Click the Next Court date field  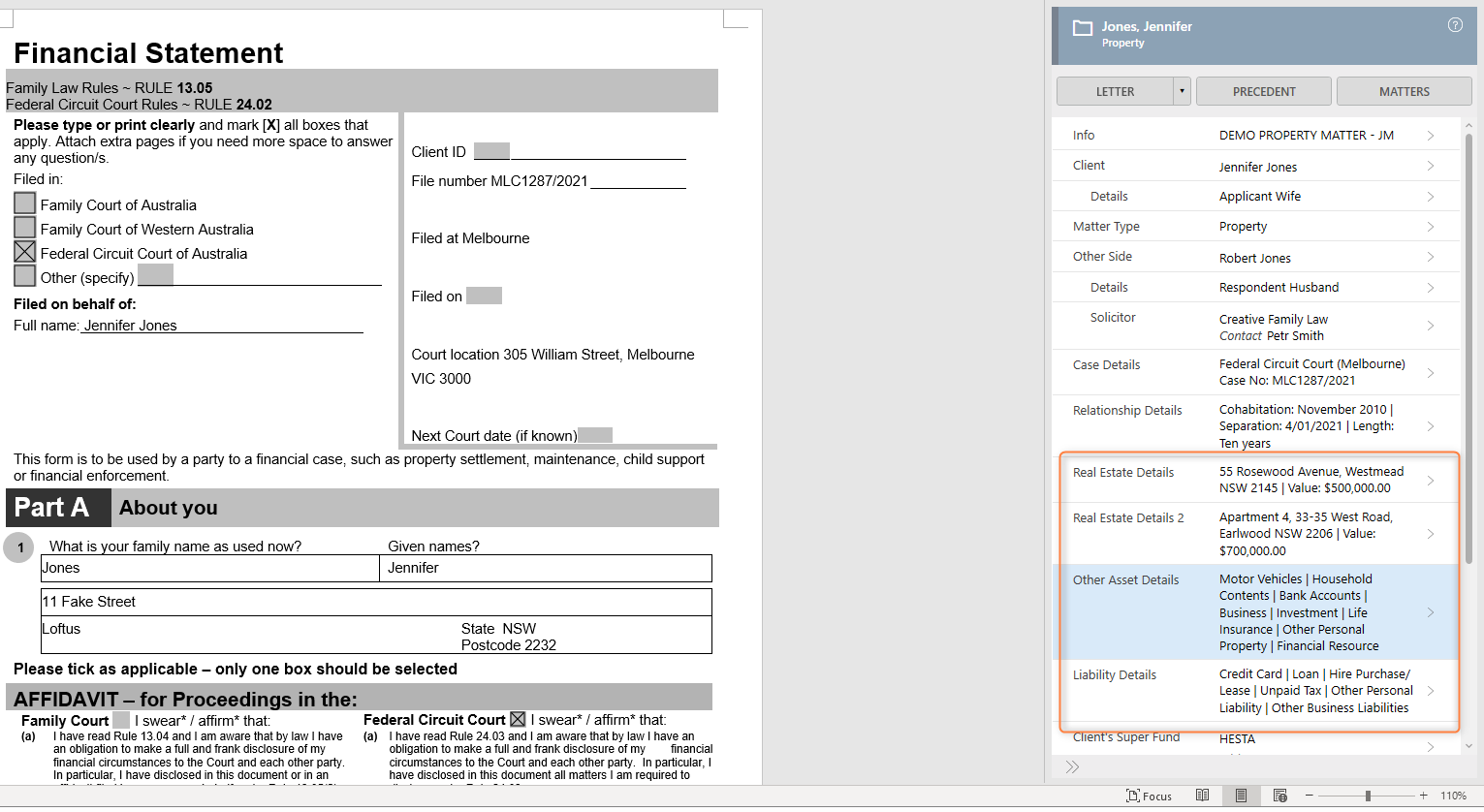tap(595, 435)
